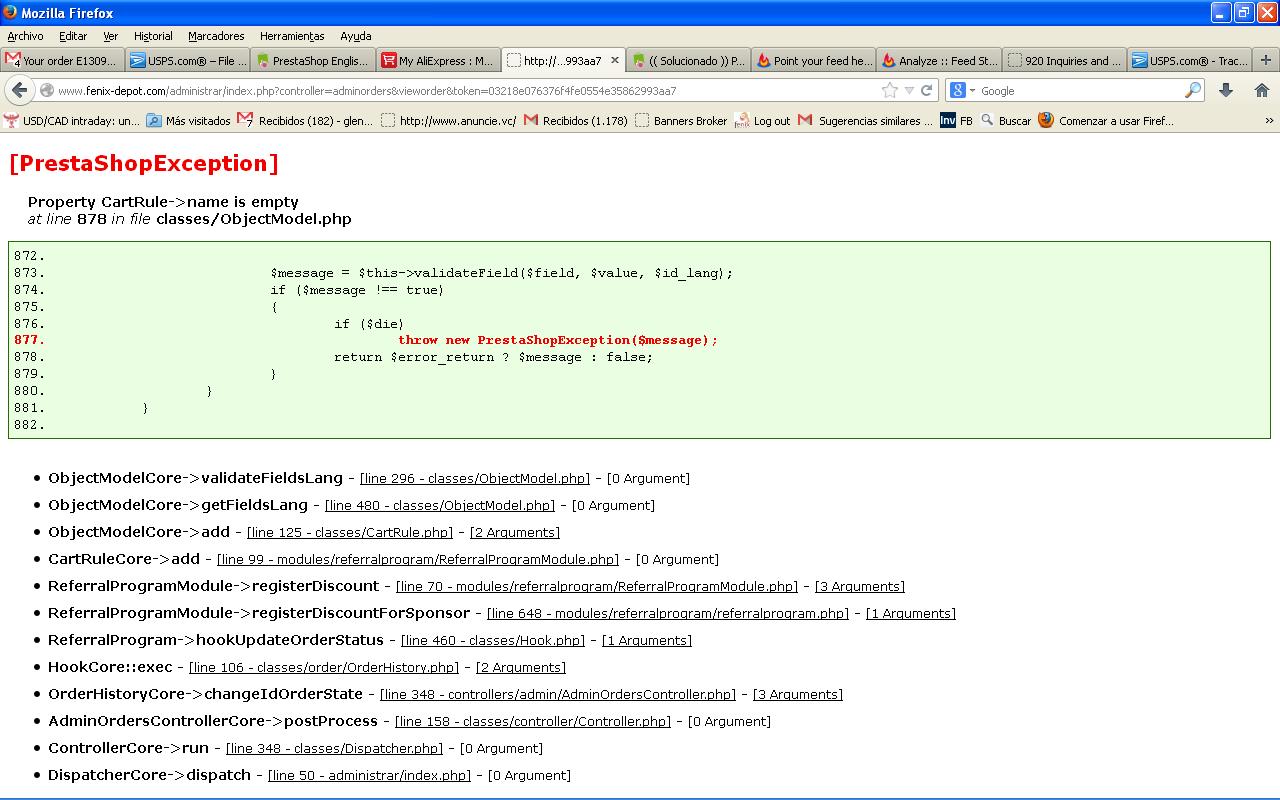The height and width of the screenshot is (800, 1280).
Task: Open the Editar menu
Action: [x=73, y=36]
